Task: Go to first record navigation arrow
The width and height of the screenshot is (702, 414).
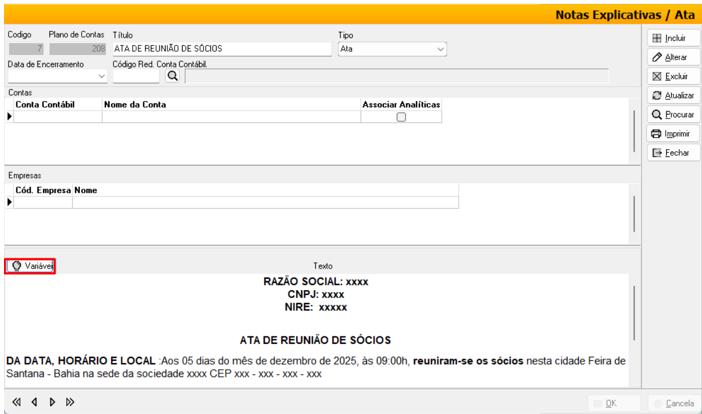Action: 15,402
